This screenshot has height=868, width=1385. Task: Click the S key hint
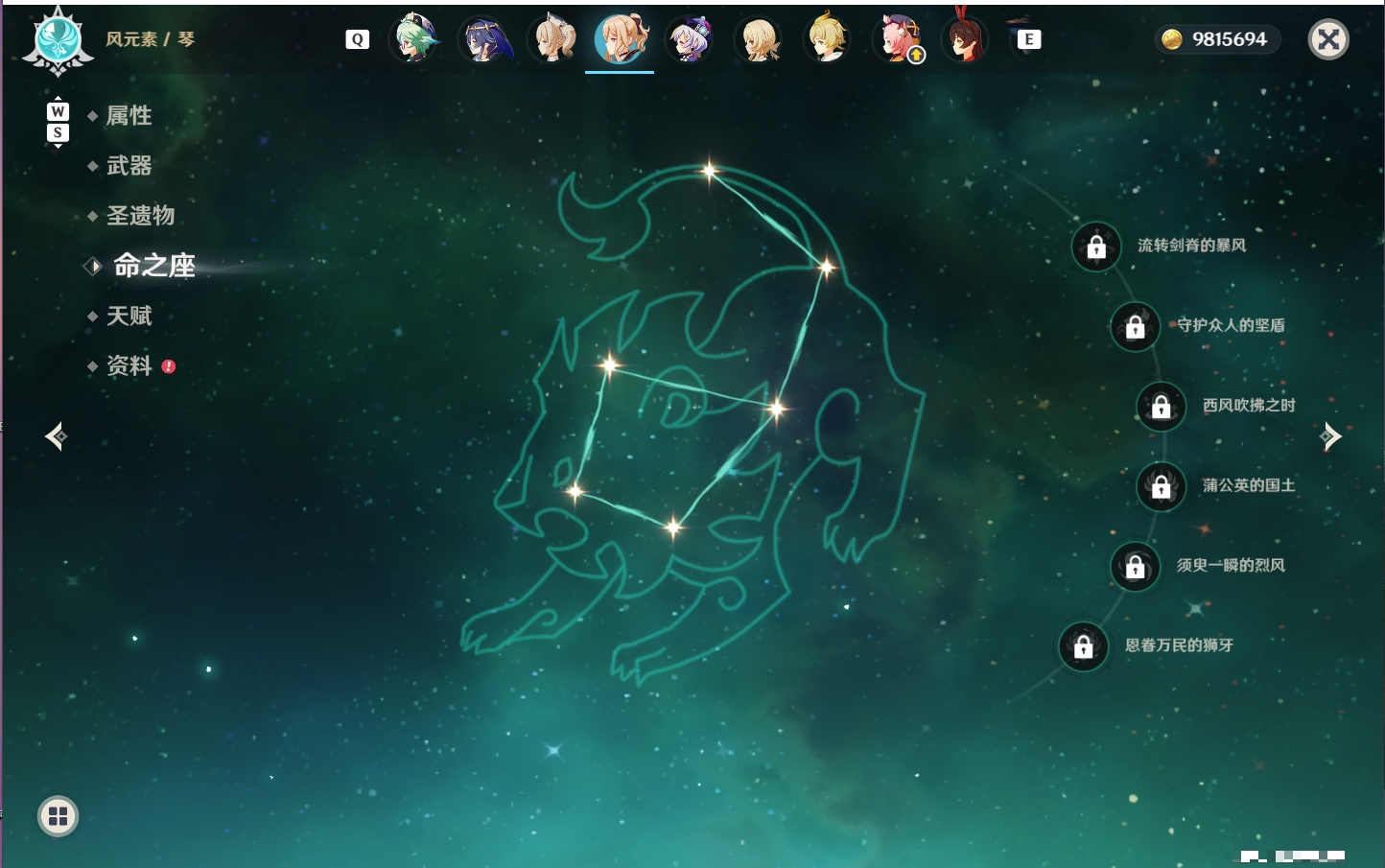[58, 132]
